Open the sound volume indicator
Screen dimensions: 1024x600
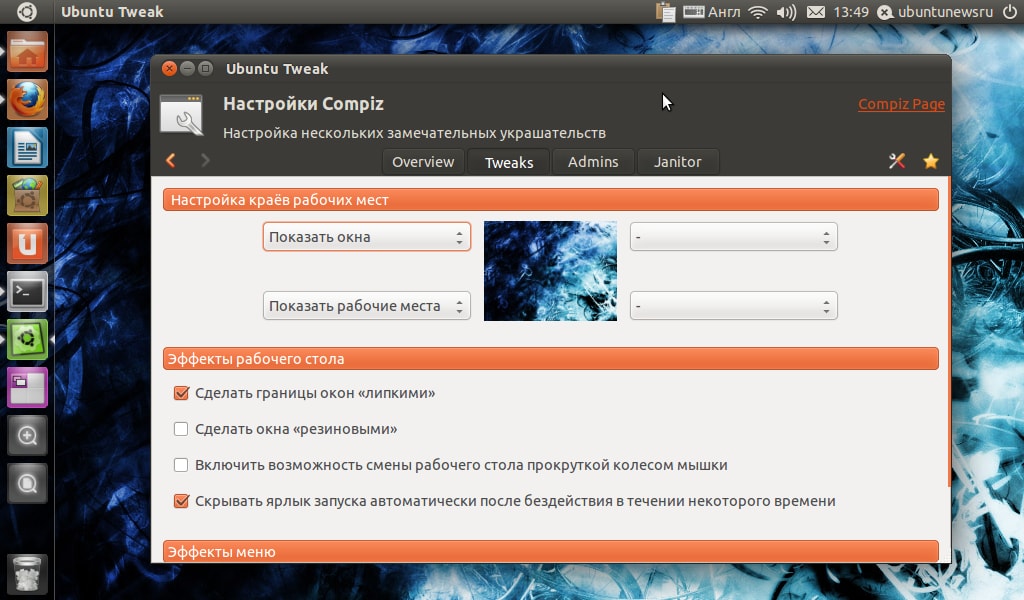pyautogui.click(x=786, y=12)
